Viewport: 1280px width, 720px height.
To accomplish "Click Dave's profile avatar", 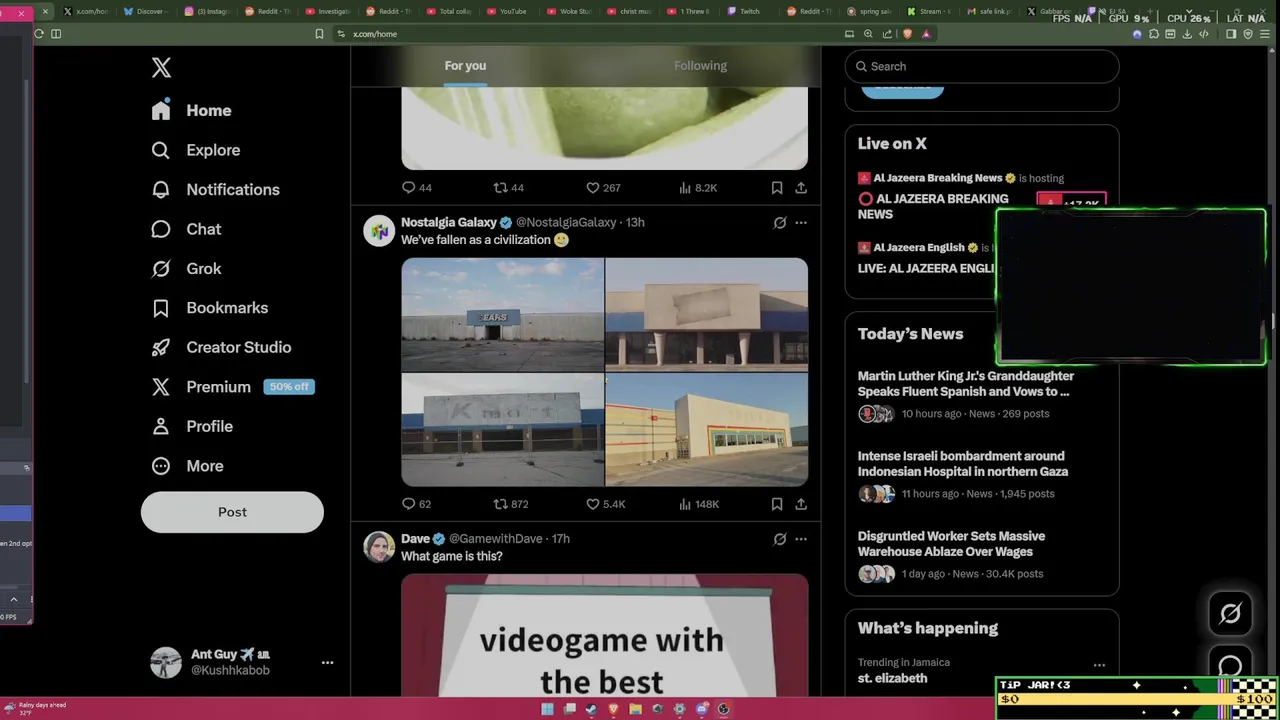I will [x=379, y=547].
